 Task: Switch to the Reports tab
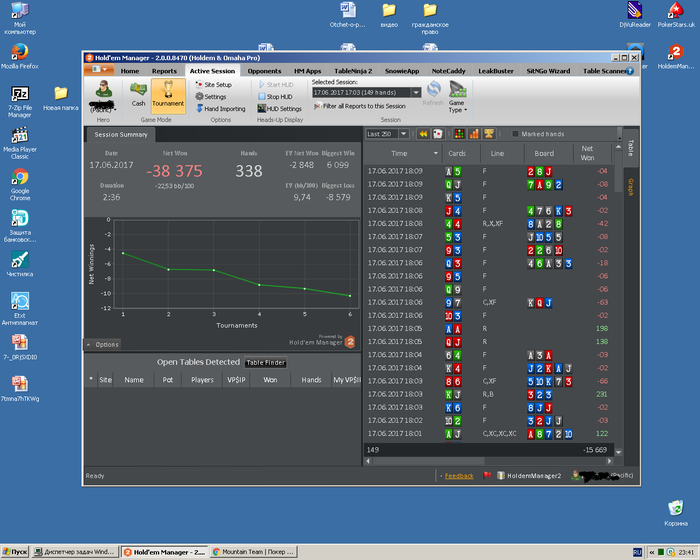click(x=164, y=71)
